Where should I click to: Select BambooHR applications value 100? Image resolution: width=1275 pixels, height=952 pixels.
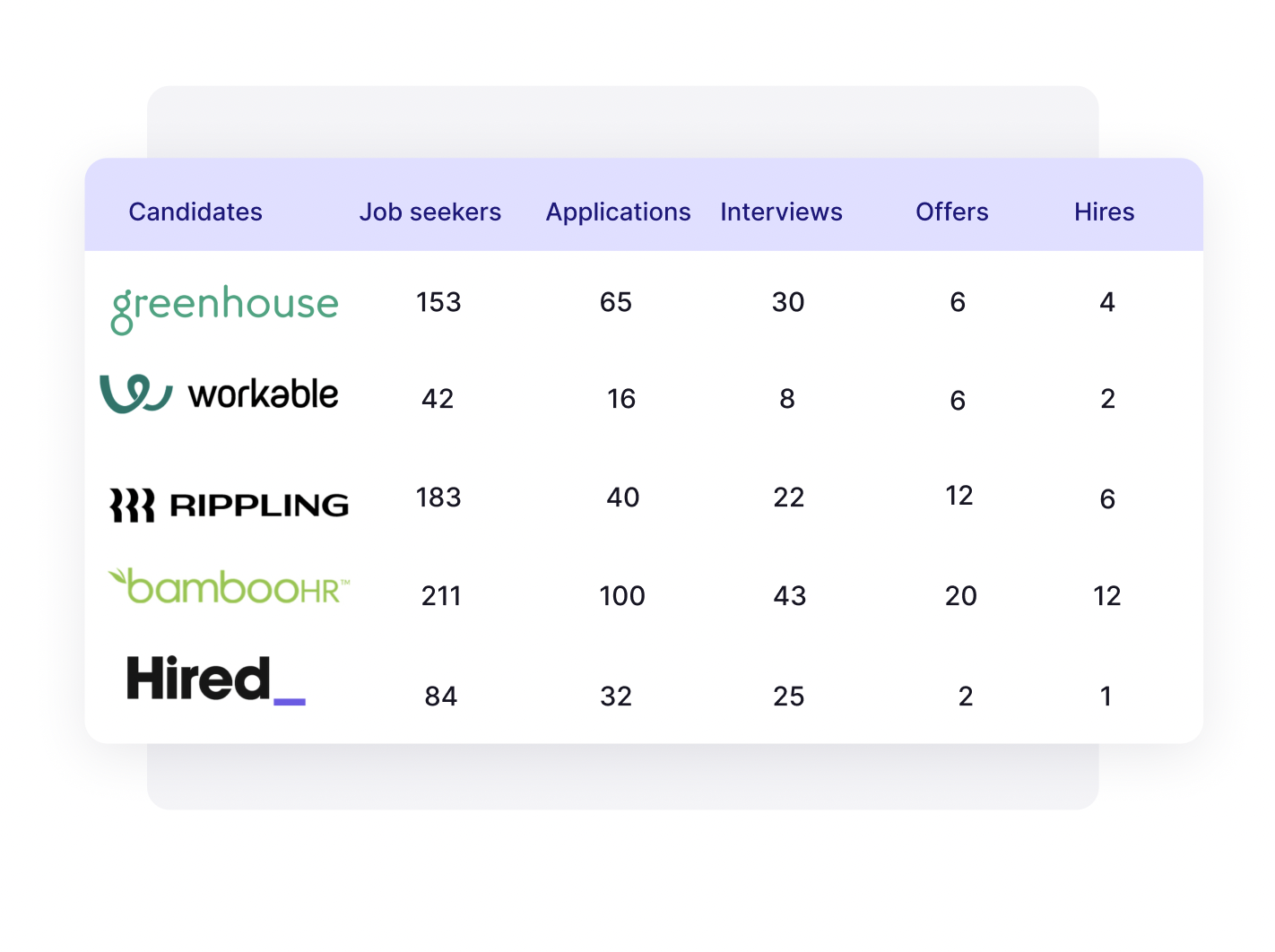point(622,596)
